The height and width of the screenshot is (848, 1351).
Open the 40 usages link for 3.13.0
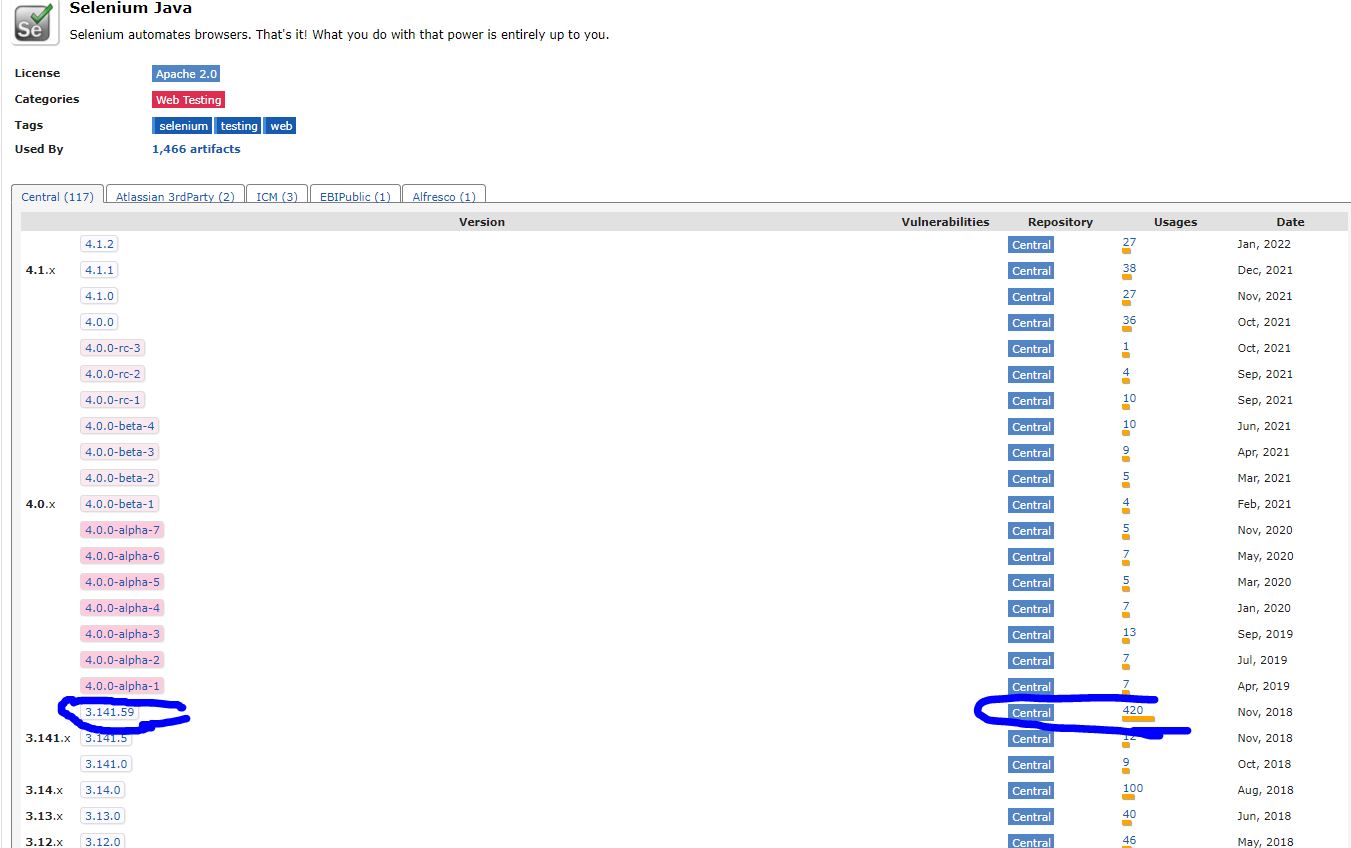tap(1129, 814)
